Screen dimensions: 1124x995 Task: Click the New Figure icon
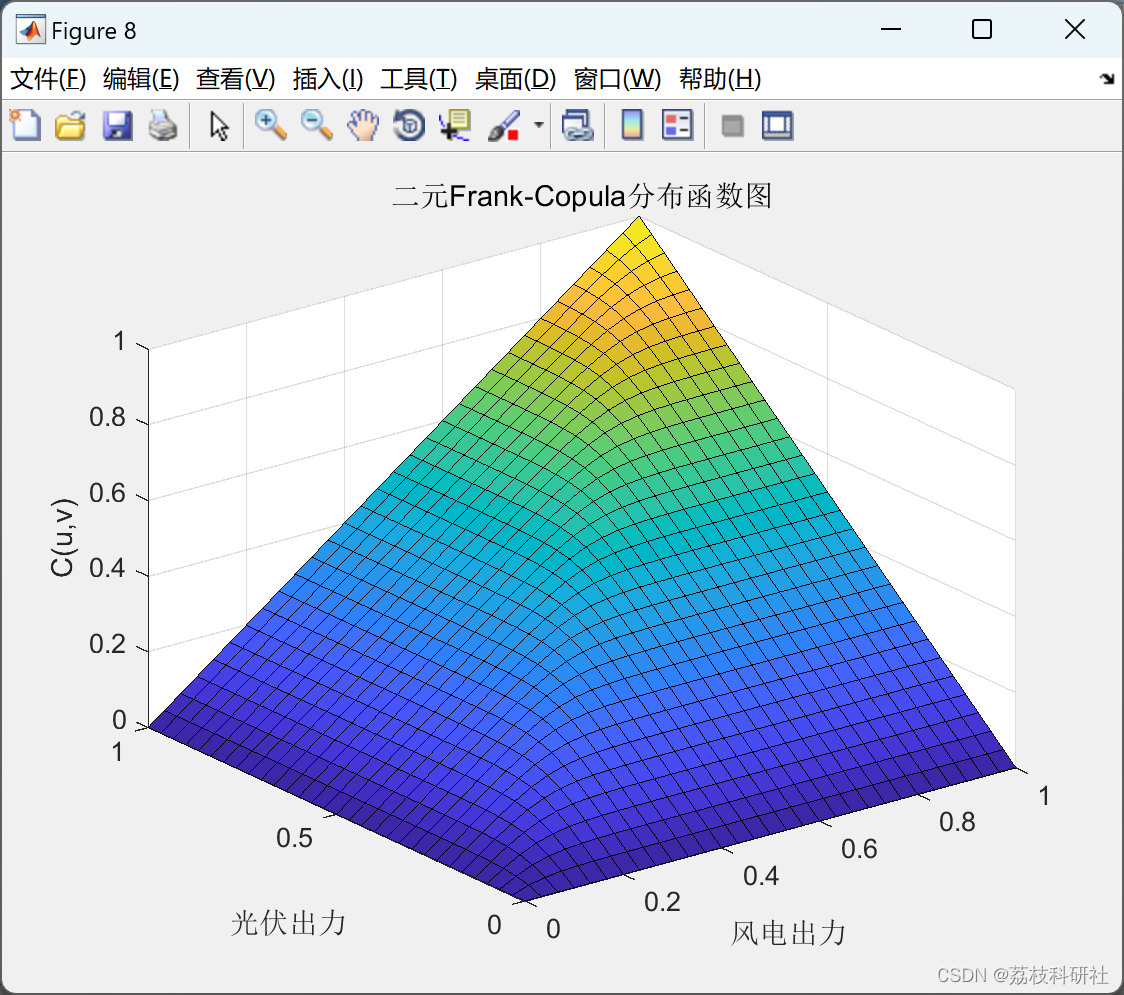pyautogui.click(x=25, y=125)
